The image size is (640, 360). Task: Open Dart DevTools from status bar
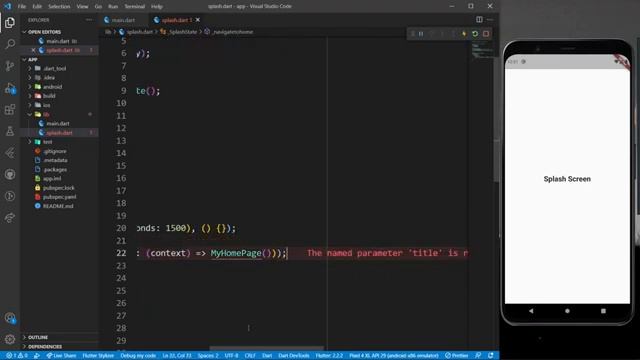[x=293, y=356]
